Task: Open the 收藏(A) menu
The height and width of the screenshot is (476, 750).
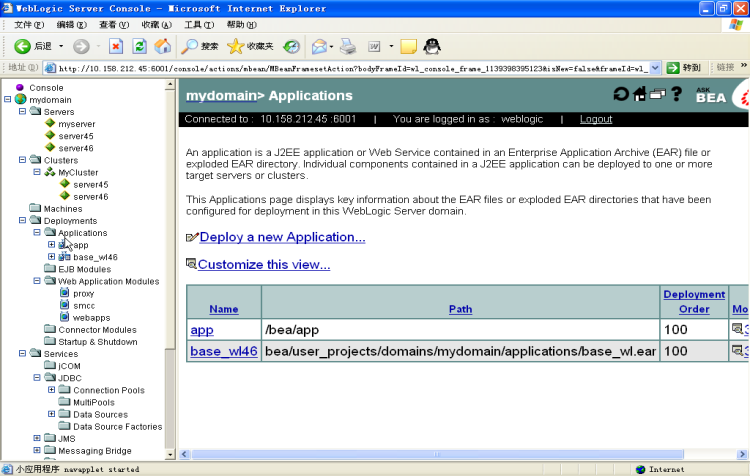Action: coord(156,24)
